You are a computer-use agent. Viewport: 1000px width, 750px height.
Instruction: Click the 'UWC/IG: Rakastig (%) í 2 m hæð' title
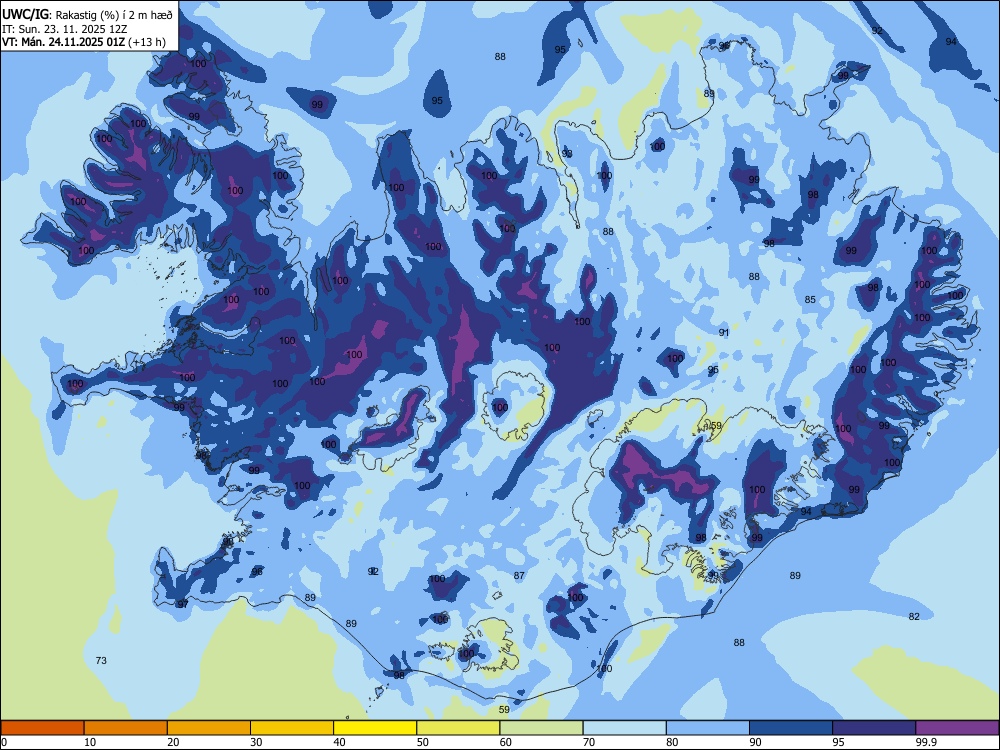pos(87,15)
